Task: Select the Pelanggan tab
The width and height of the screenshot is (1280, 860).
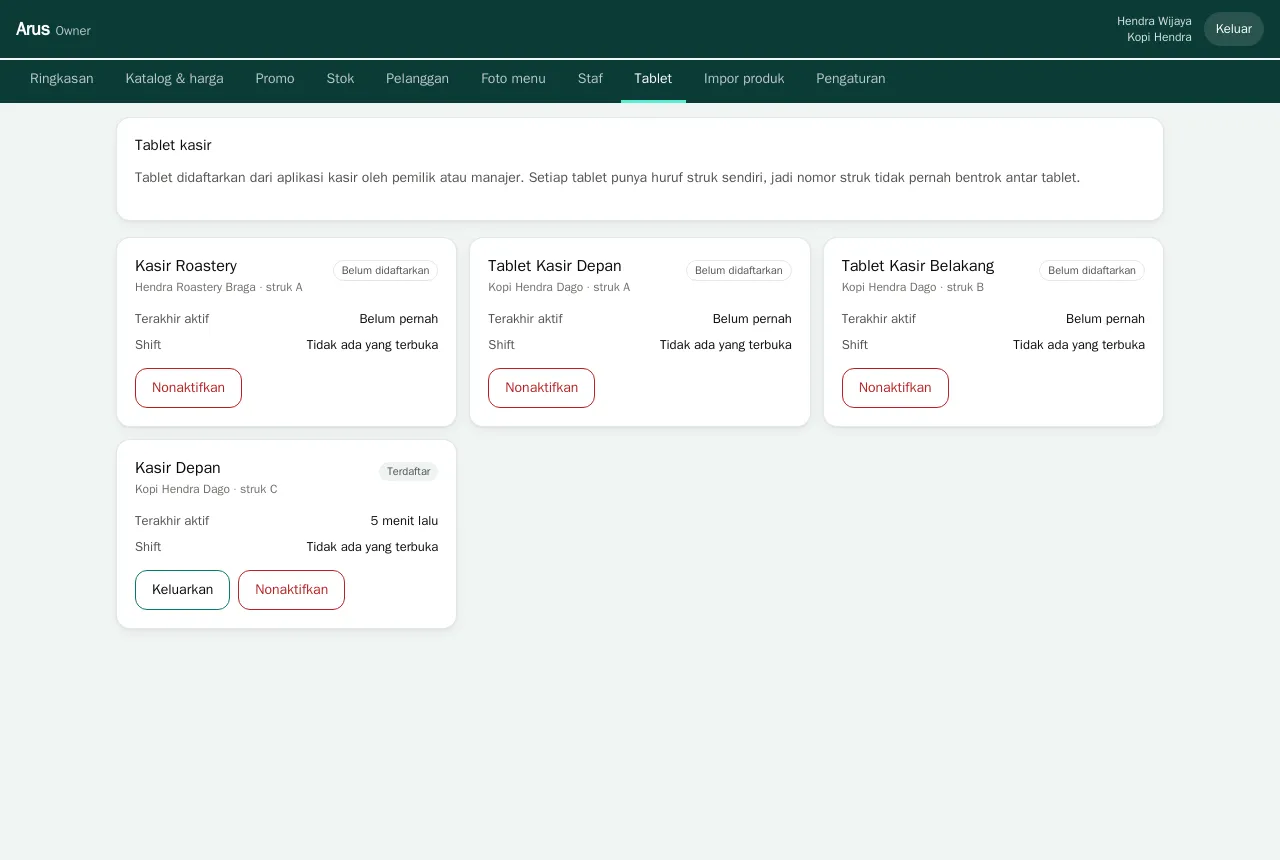Action: pos(417,79)
